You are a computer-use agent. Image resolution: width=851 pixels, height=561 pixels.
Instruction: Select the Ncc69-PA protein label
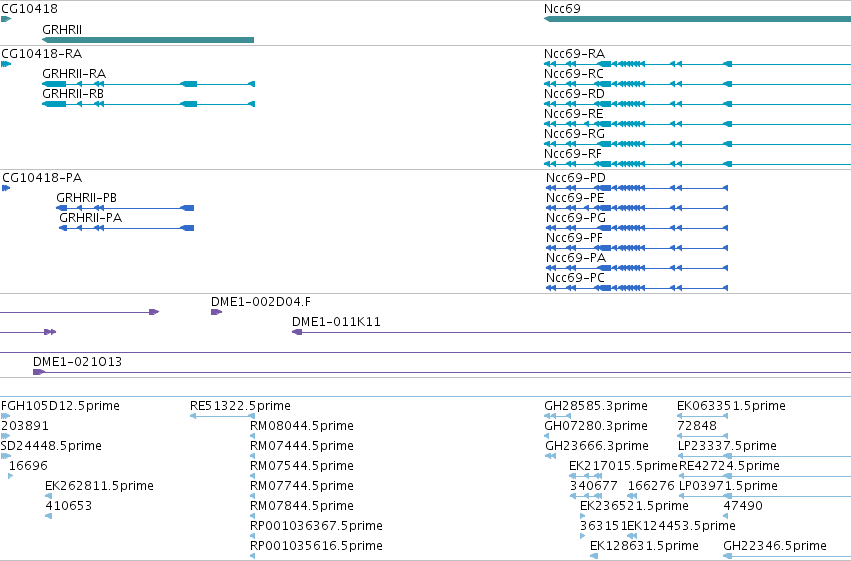click(x=576, y=258)
